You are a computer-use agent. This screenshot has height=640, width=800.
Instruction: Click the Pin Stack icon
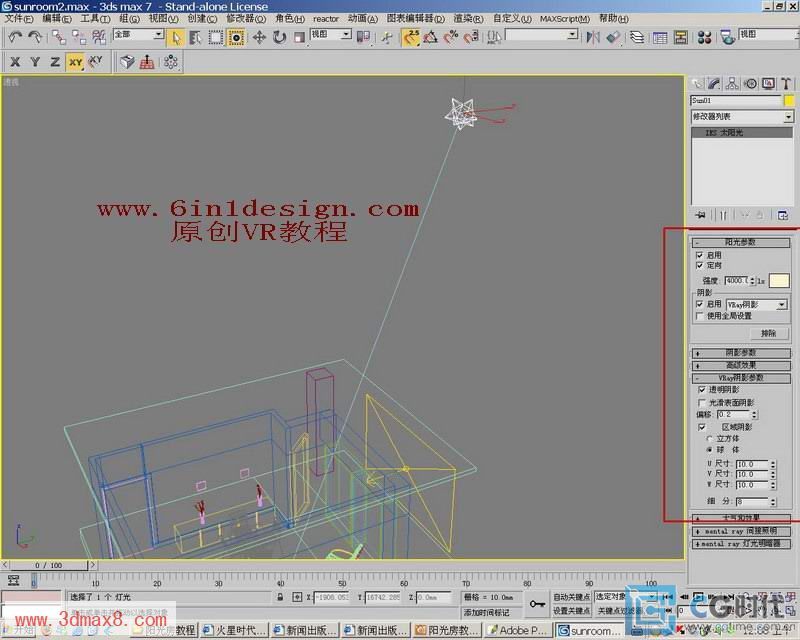click(x=701, y=215)
